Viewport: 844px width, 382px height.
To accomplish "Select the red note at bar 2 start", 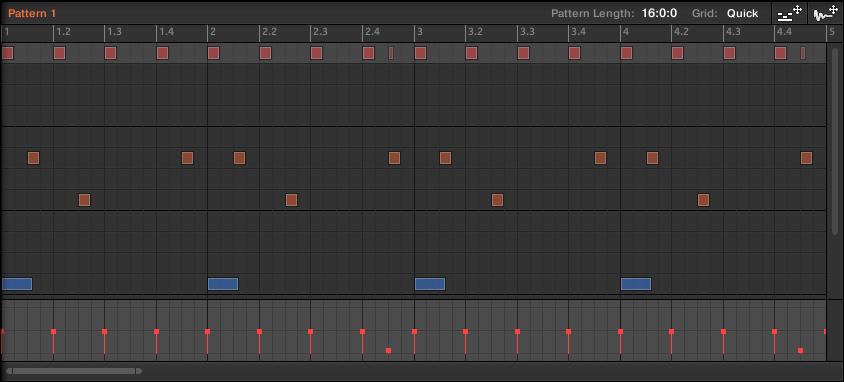I will pyautogui.click(x=214, y=53).
